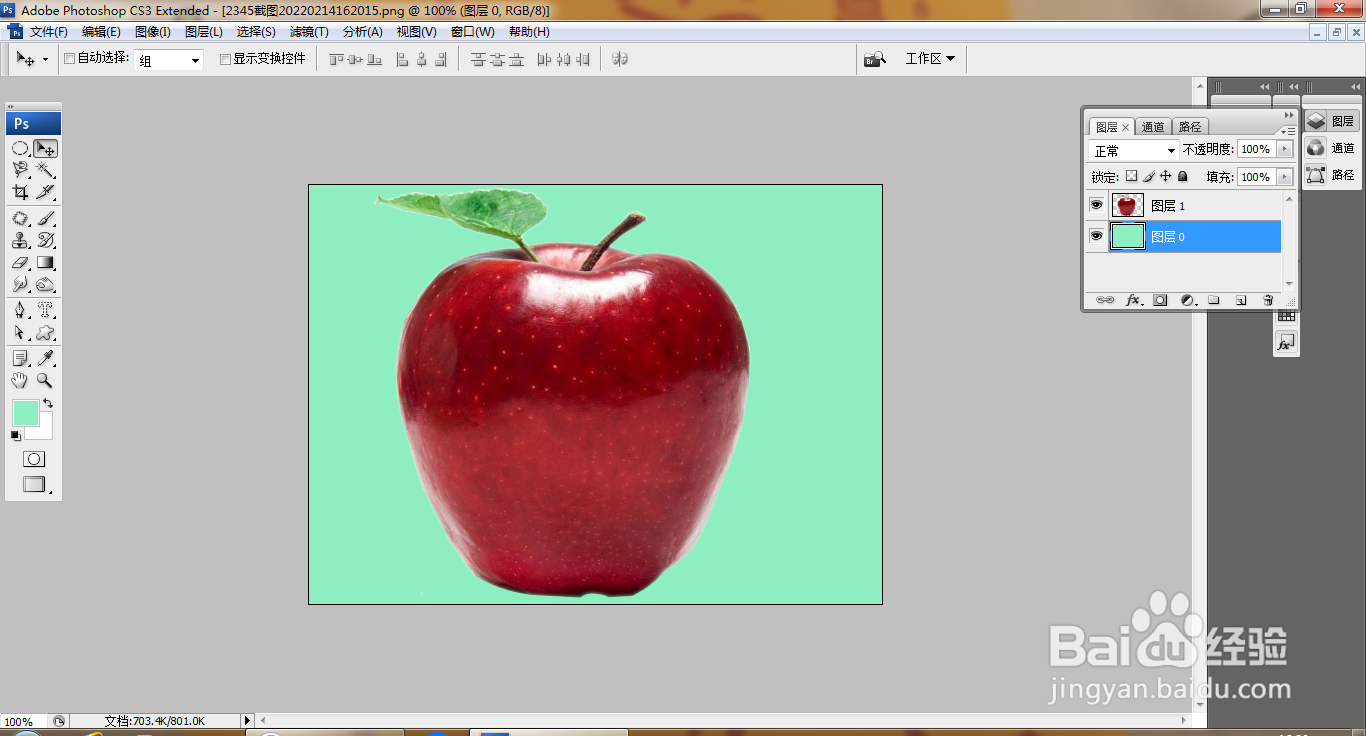The height and width of the screenshot is (736, 1366).
Task: Open the 组 auto-select dropdown
Action: [x=169, y=60]
